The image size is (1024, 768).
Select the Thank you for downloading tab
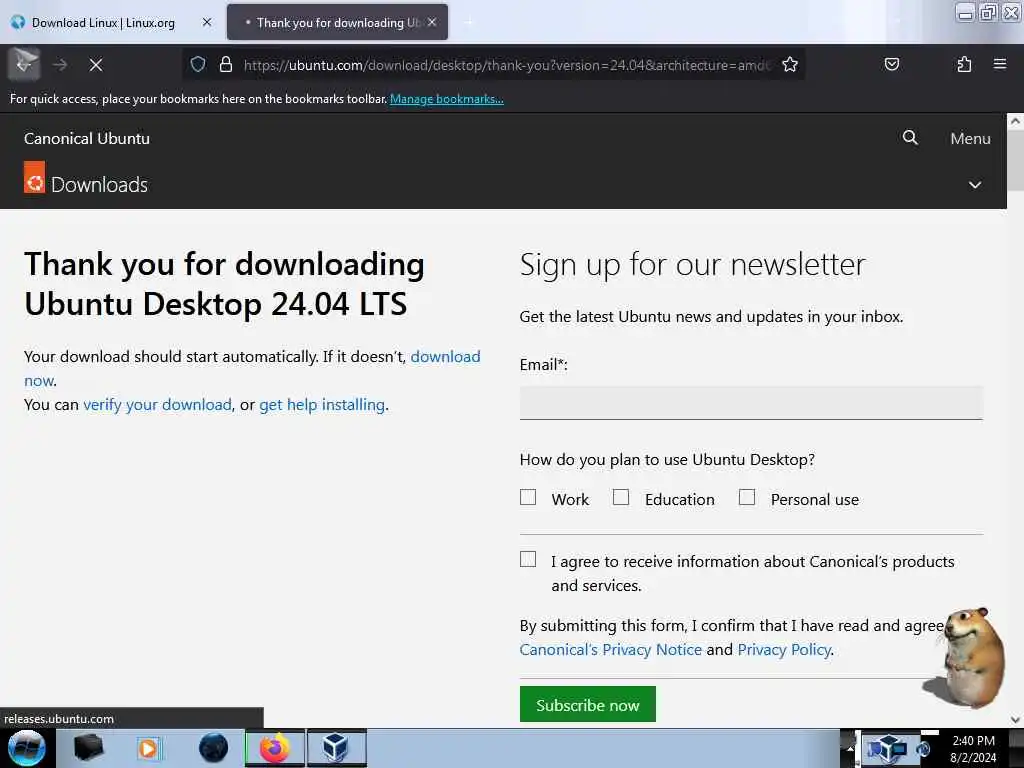coord(337,22)
